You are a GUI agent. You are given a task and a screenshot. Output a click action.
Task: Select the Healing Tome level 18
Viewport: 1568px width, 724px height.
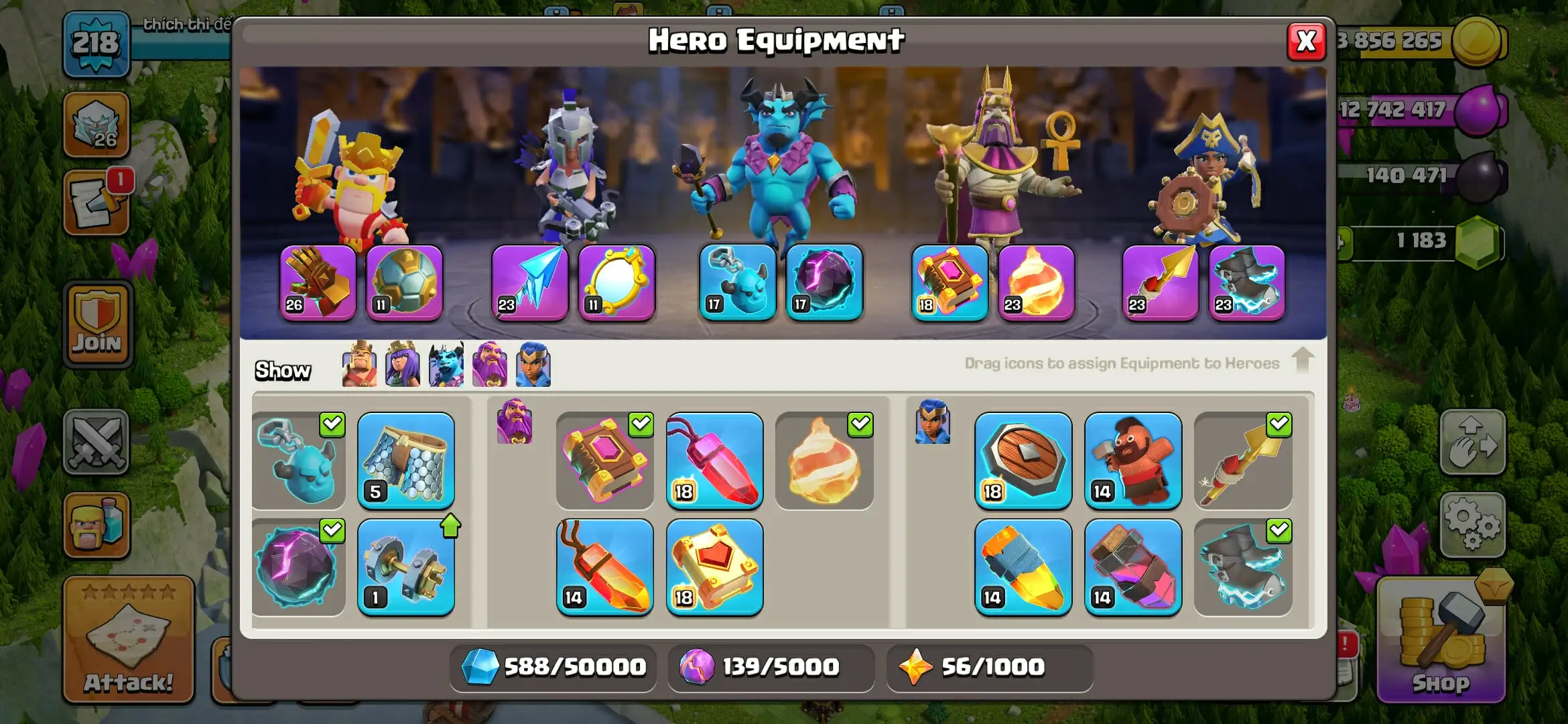coord(715,567)
